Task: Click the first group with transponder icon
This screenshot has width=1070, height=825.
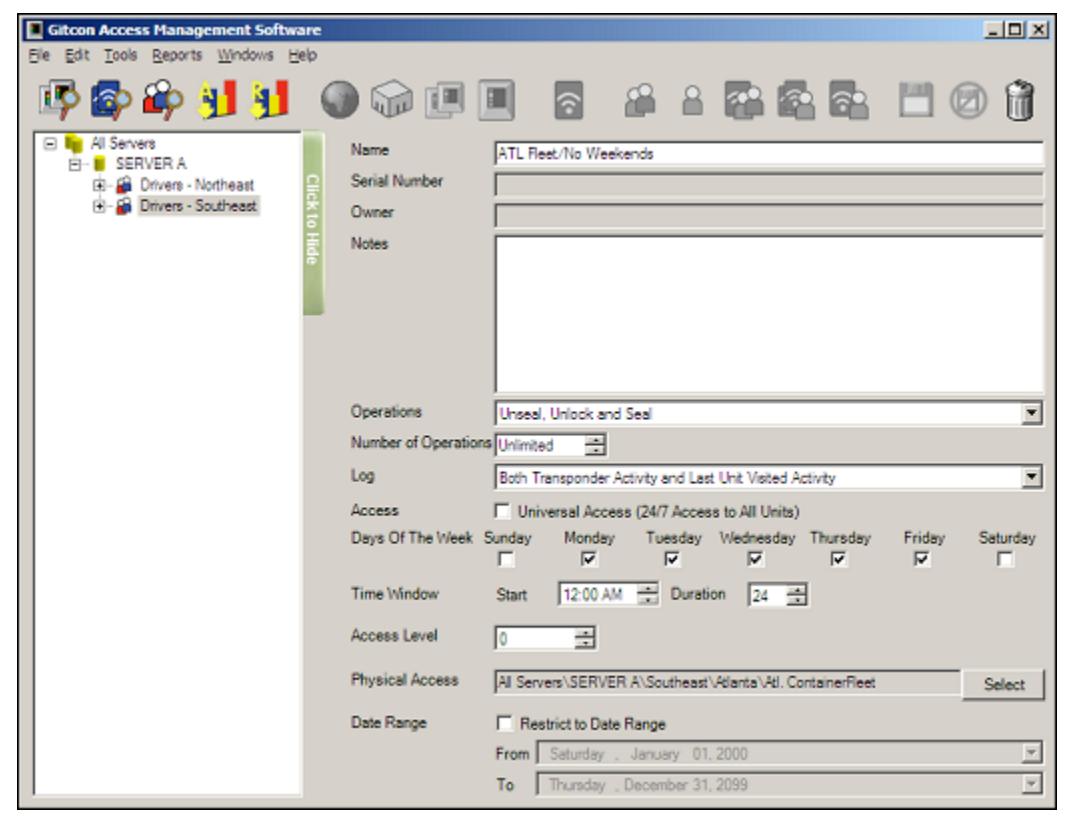Action: (x=744, y=100)
